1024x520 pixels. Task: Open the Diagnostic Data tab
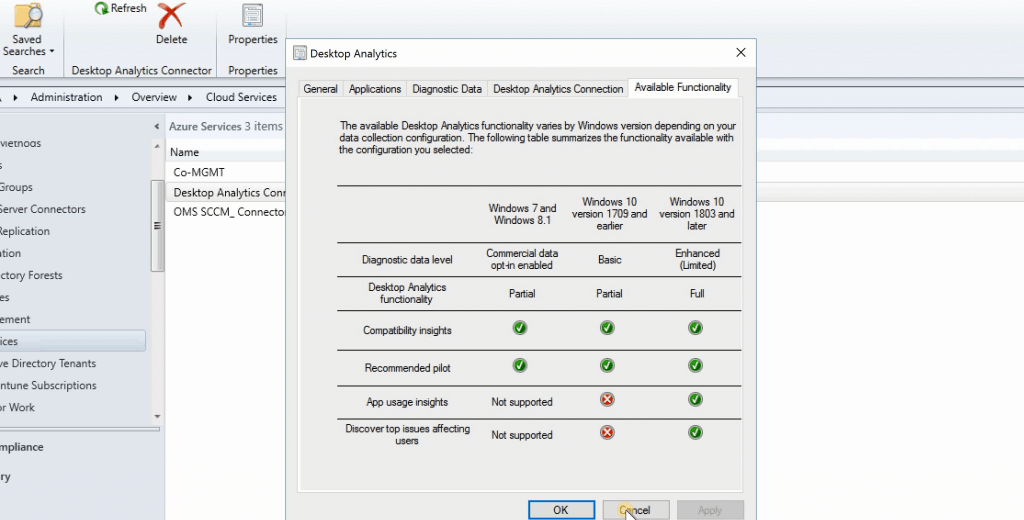447,89
